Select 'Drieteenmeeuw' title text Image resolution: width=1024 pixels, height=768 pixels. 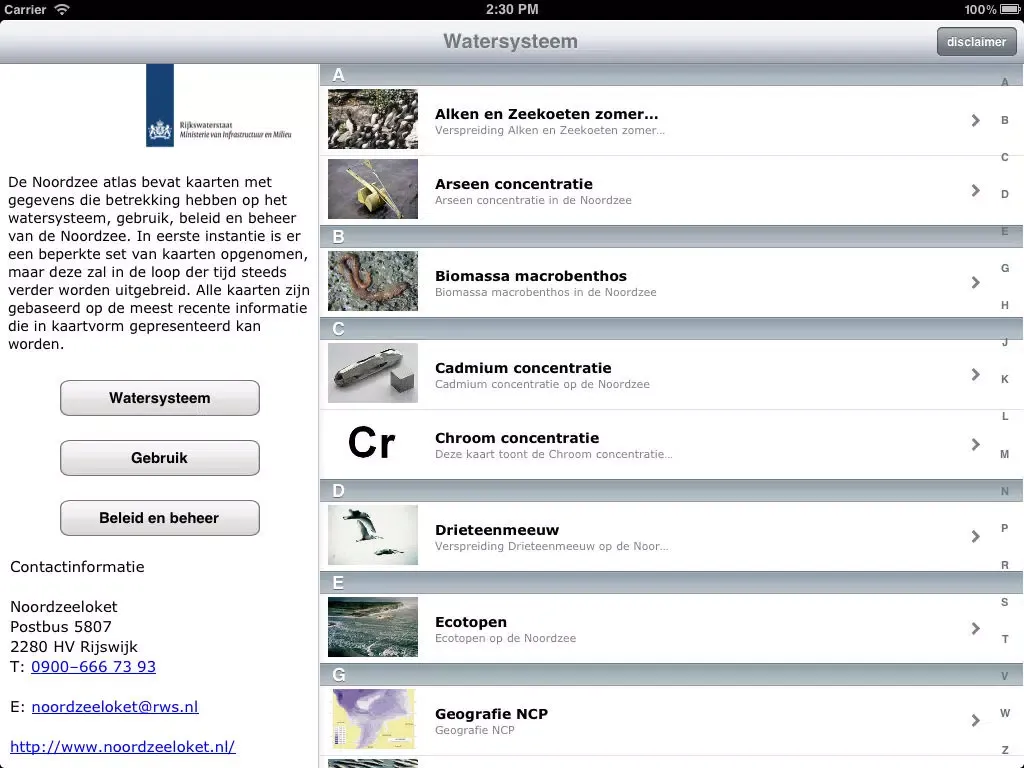497,530
